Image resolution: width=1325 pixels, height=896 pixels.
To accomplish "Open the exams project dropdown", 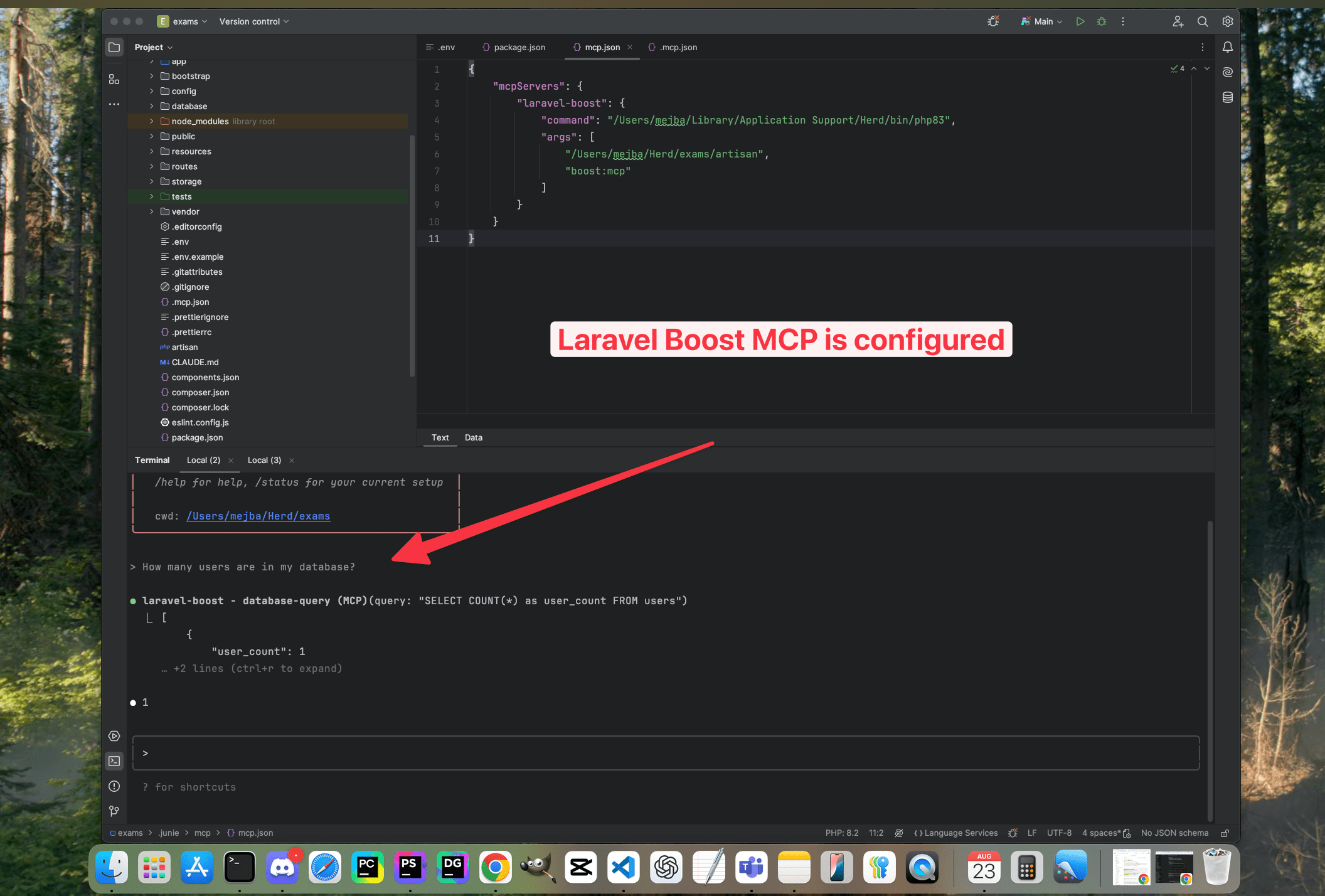I will pos(182,21).
